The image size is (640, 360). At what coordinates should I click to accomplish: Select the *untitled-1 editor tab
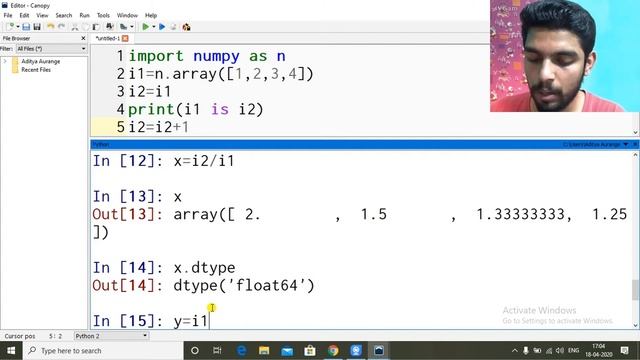click(108, 38)
